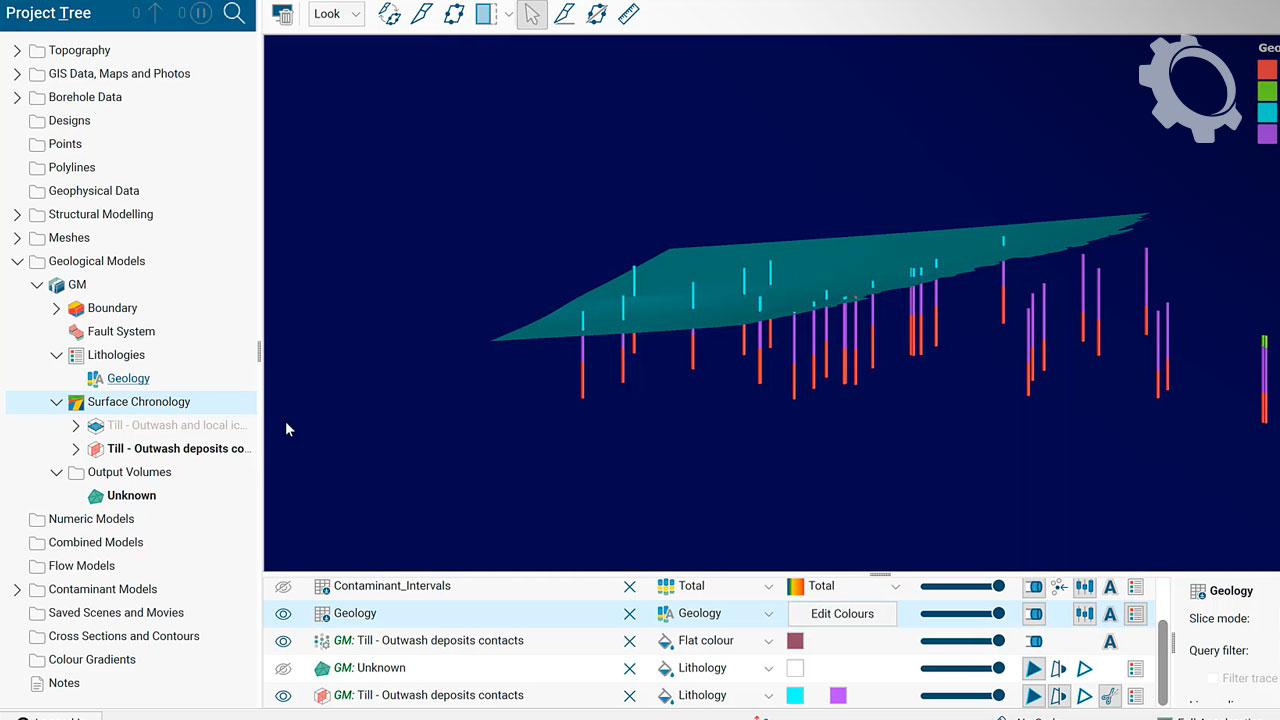Choose the select pointer tool
The width and height of the screenshot is (1280, 720).
pyautogui.click(x=532, y=14)
